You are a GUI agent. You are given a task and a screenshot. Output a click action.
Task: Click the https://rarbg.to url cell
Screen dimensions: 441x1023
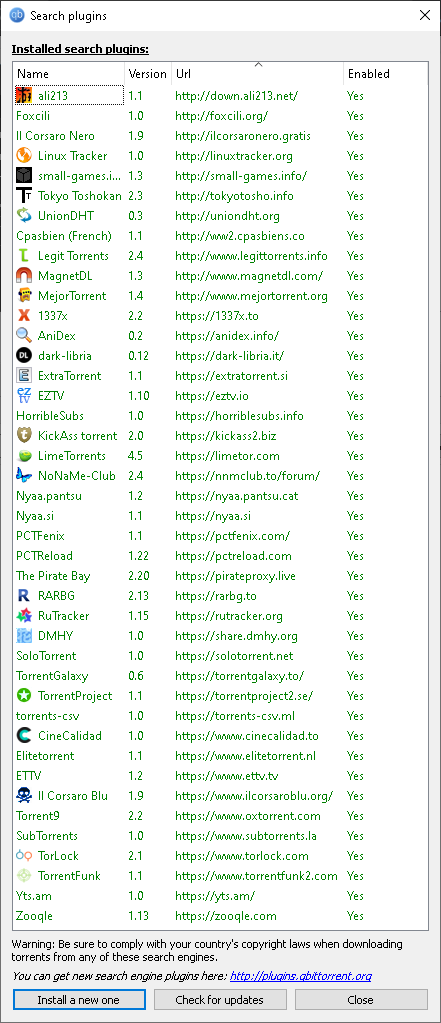[215, 596]
